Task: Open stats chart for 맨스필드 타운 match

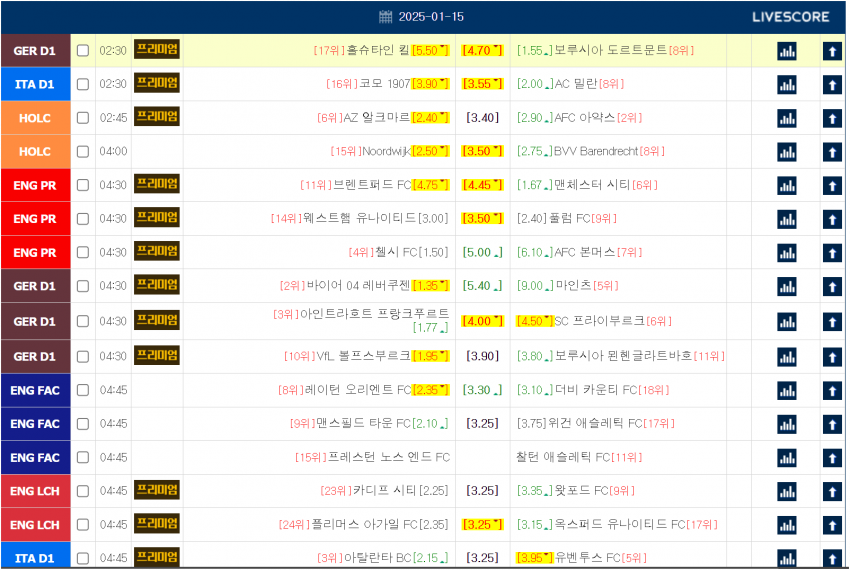Action: tap(787, 424)
